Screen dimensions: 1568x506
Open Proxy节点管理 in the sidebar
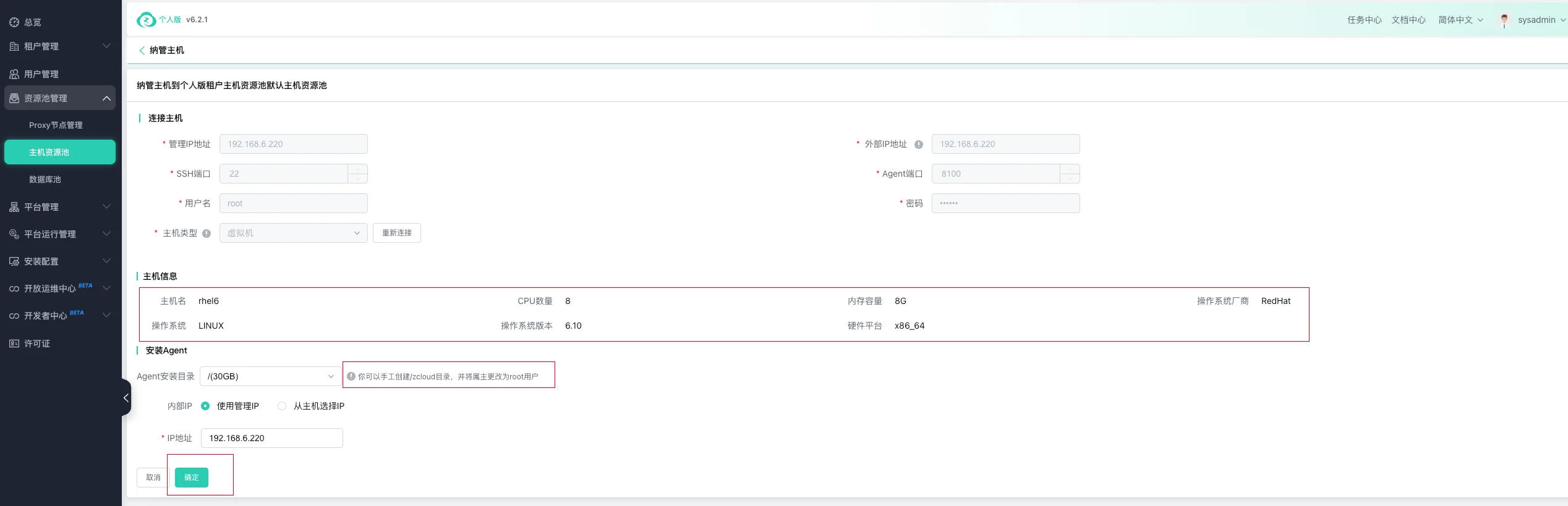(x=56, y=125)
